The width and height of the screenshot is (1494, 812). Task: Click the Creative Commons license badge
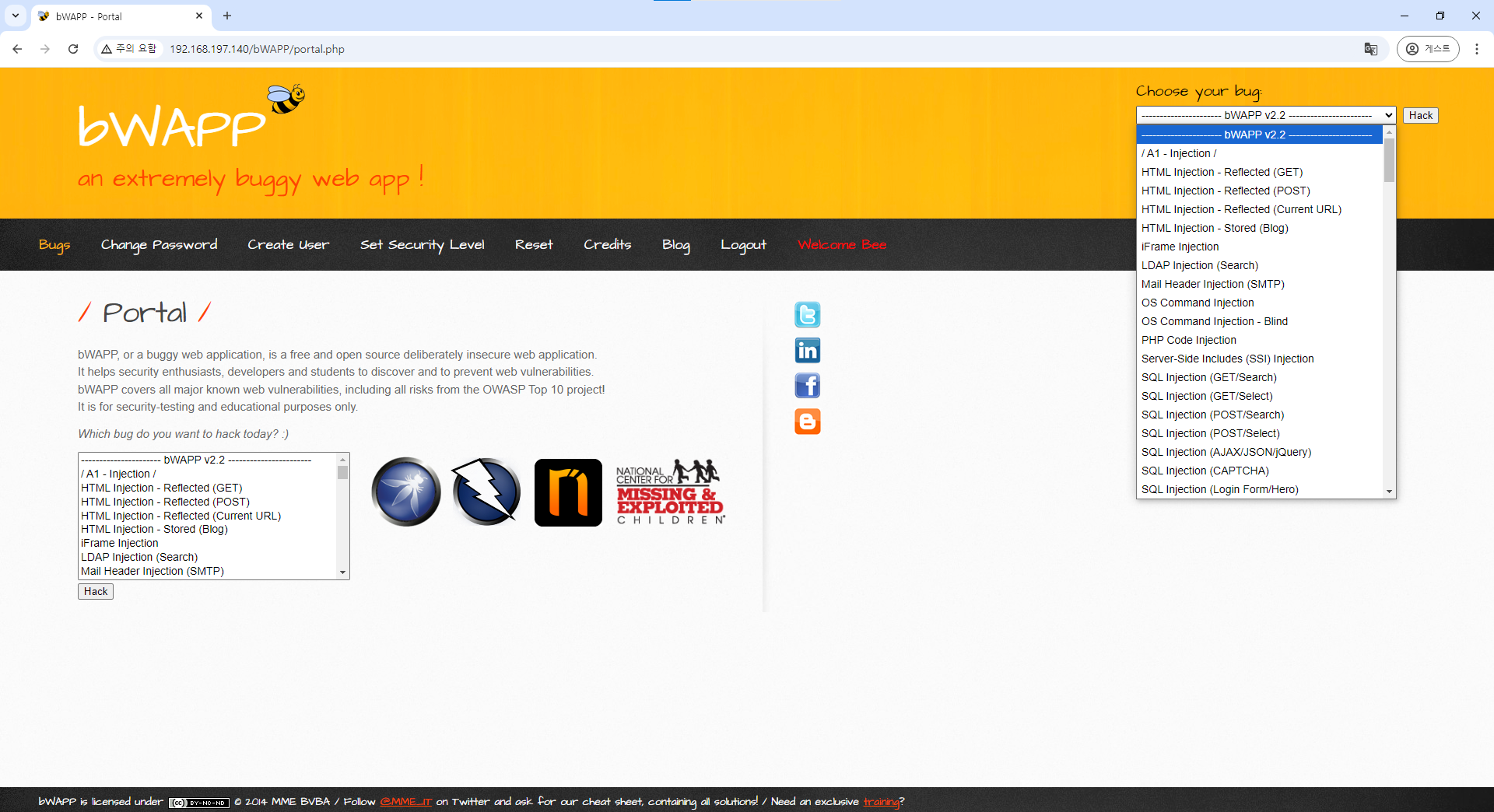pyautogui.click(x=199, y=803)
